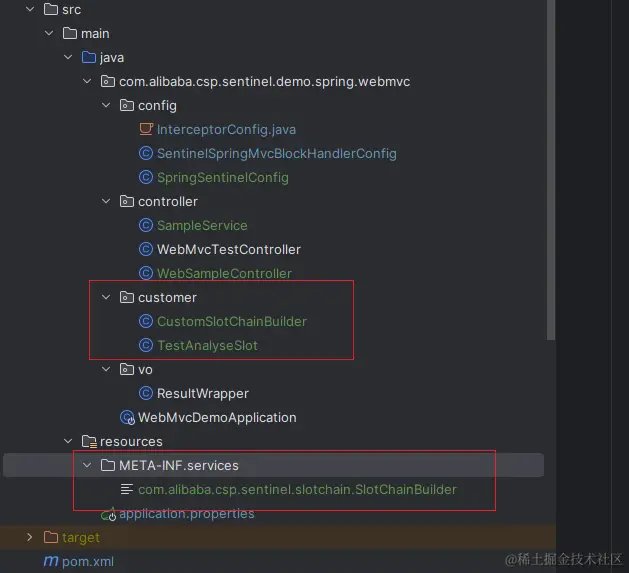The height and width of the screenshot is (573, 629).
Task: Open WebSampleController class
Action: click(x=224, y=274)
